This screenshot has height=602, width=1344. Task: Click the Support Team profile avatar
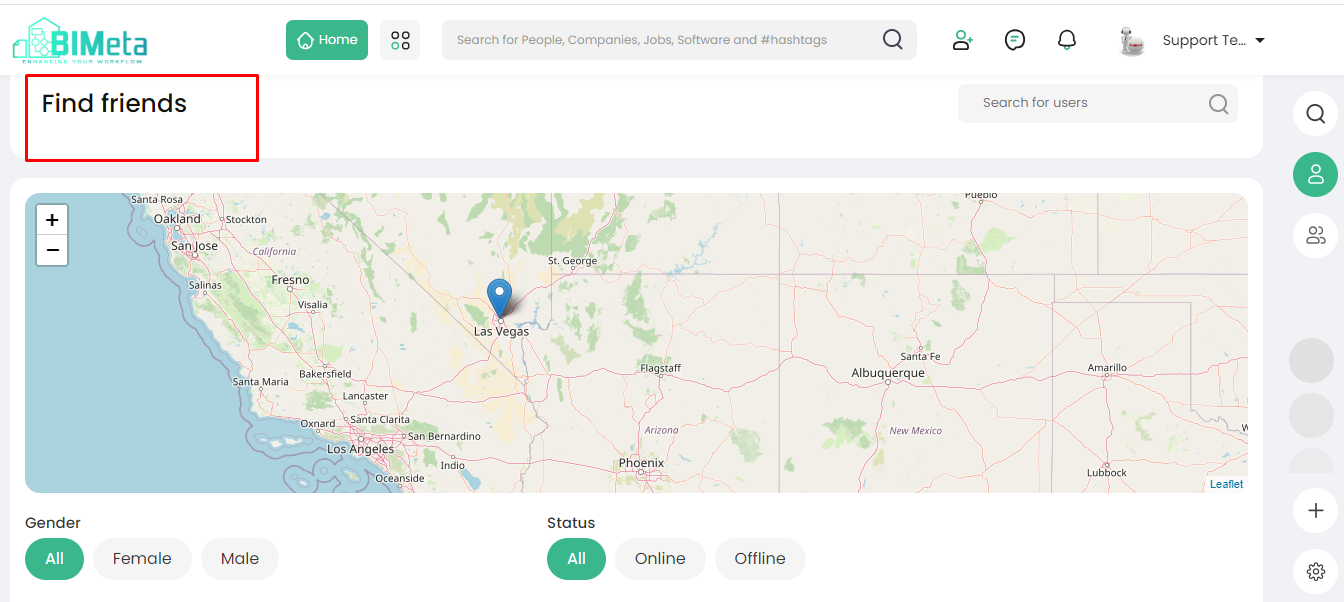1132,41
